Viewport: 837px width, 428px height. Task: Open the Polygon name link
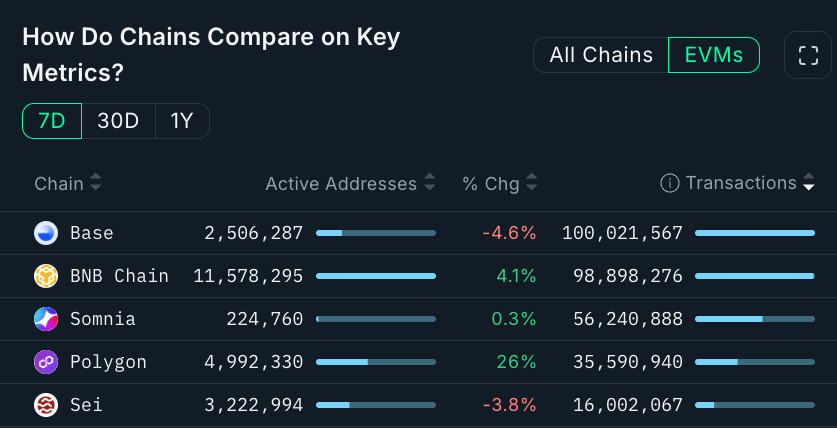tap(108, 362)
